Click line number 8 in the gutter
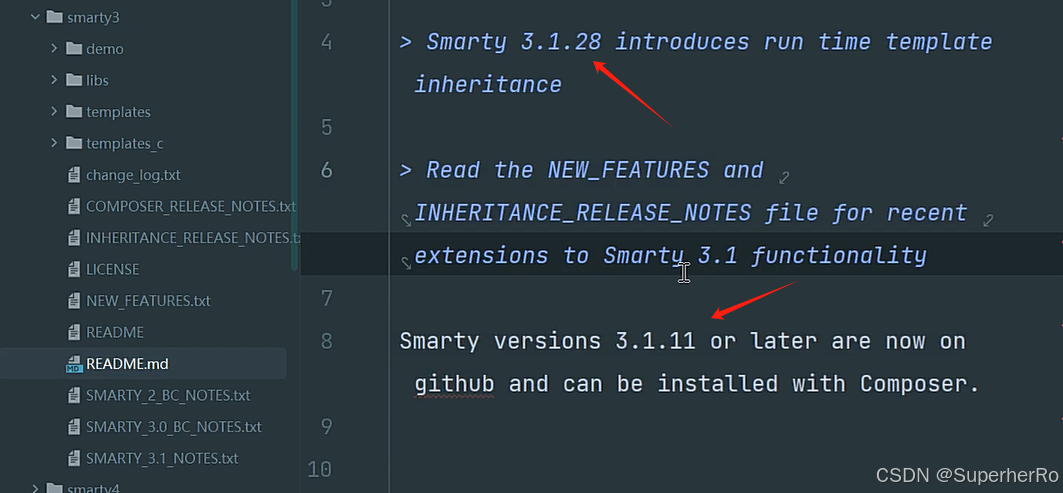 pos(327,340)
